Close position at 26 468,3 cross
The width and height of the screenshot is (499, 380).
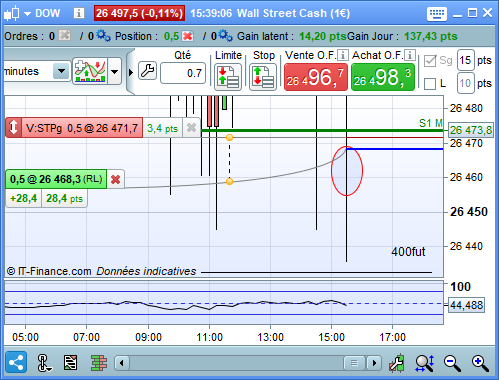115,180
